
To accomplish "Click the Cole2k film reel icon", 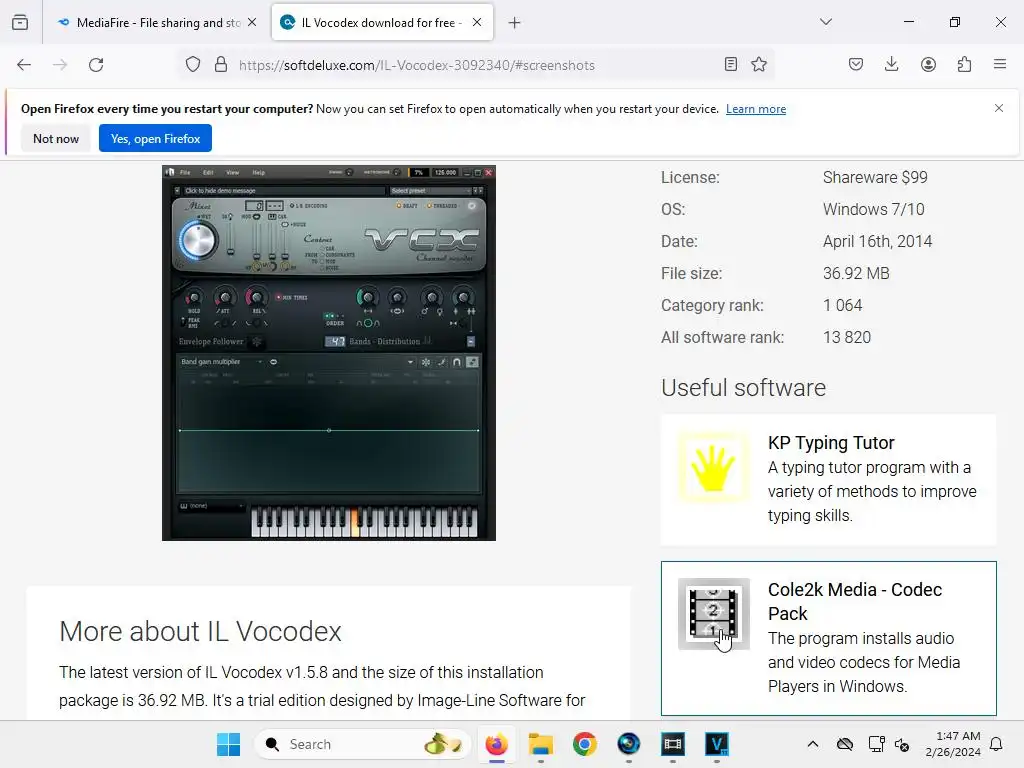I will [x=713, y=614].
